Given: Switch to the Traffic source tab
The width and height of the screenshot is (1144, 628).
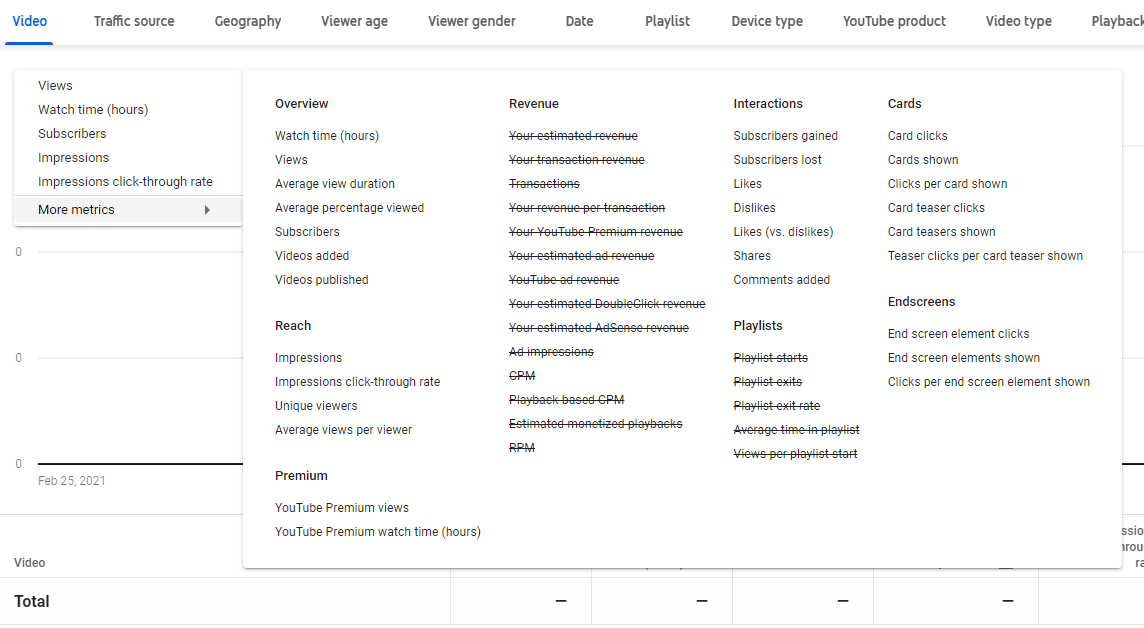Looking at the screenshot, I should click(133, 20).
